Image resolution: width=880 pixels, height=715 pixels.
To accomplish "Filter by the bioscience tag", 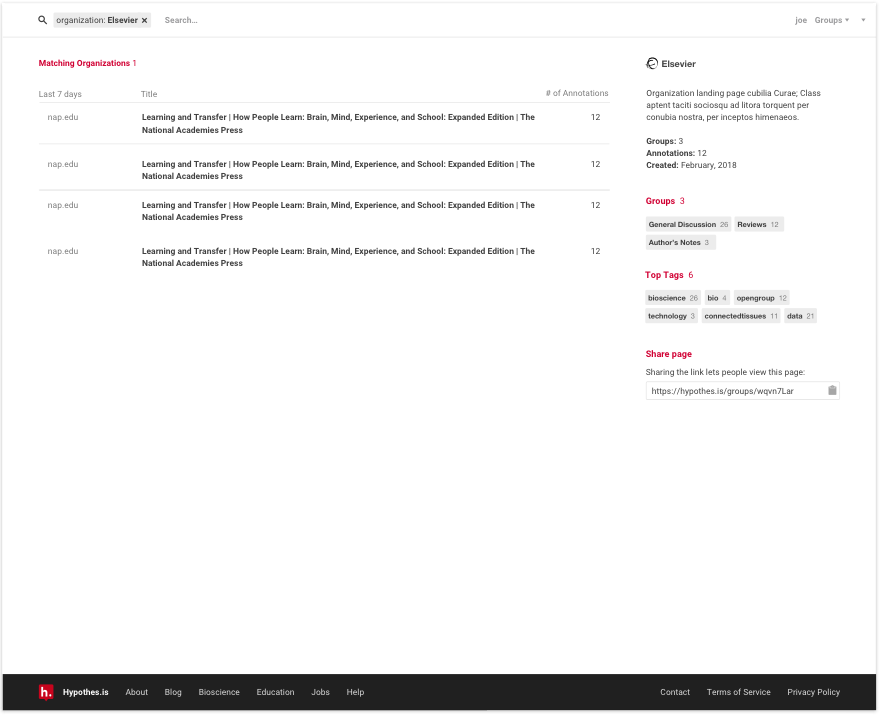I will tap(673, 298).
